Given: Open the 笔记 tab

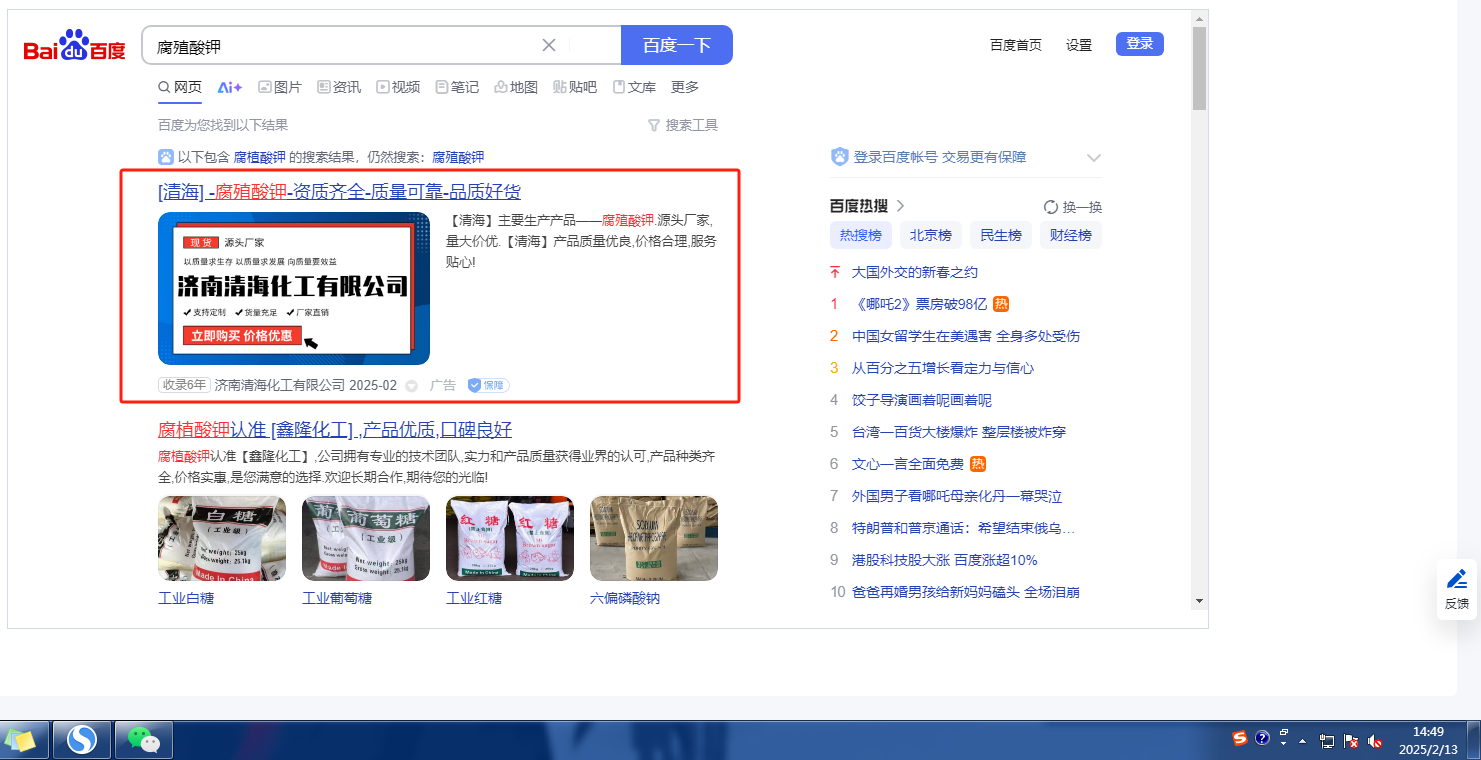Looking at the screenshot, I should pos(457,87).
